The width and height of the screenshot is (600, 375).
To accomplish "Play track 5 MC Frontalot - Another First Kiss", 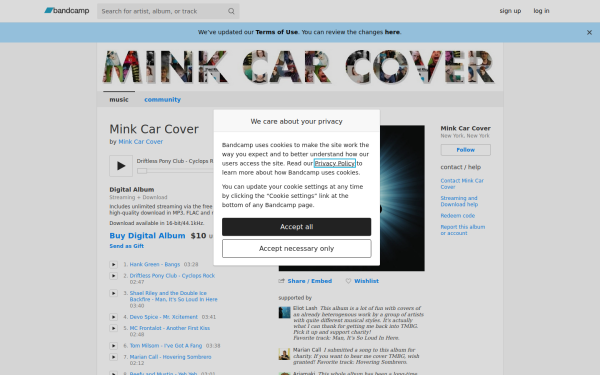I will [x=114, y=328].
